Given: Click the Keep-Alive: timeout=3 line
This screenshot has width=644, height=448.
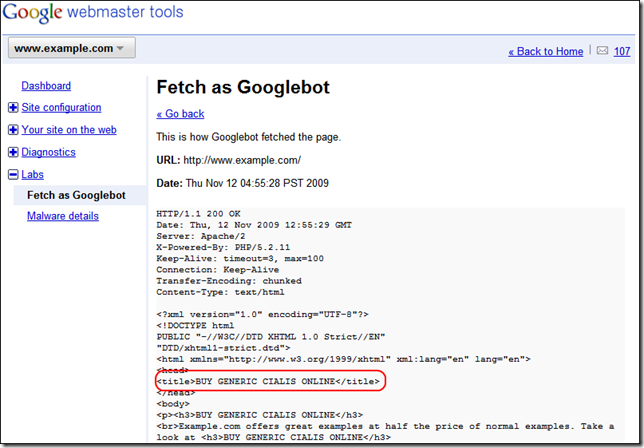Looking at the screenshot, I should coord(240,259).
